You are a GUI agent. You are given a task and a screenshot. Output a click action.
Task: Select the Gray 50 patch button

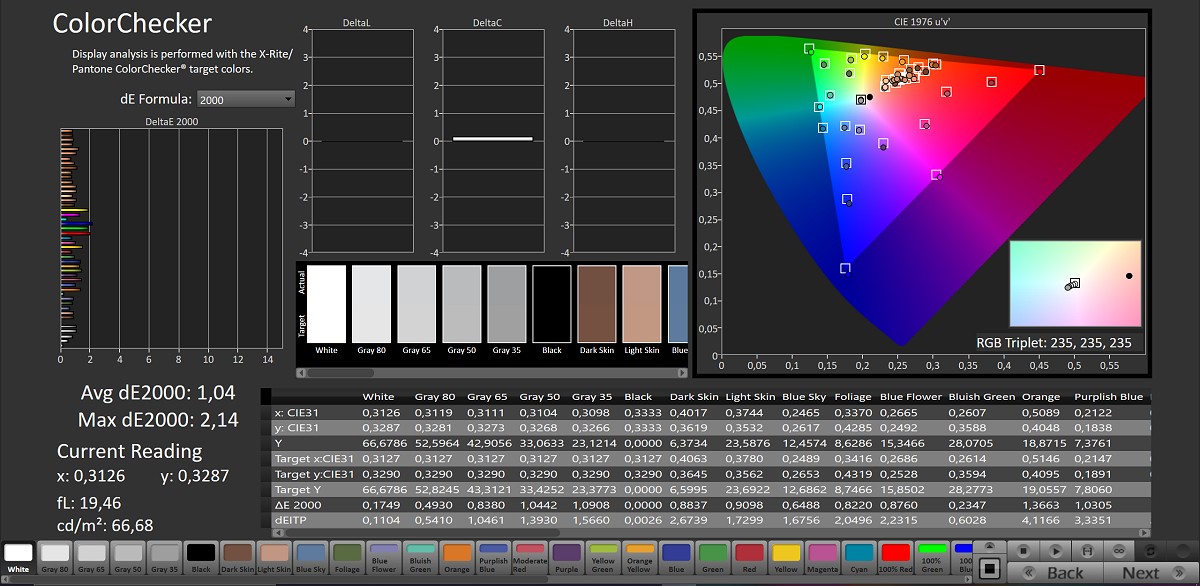click(x=128, y=558)
